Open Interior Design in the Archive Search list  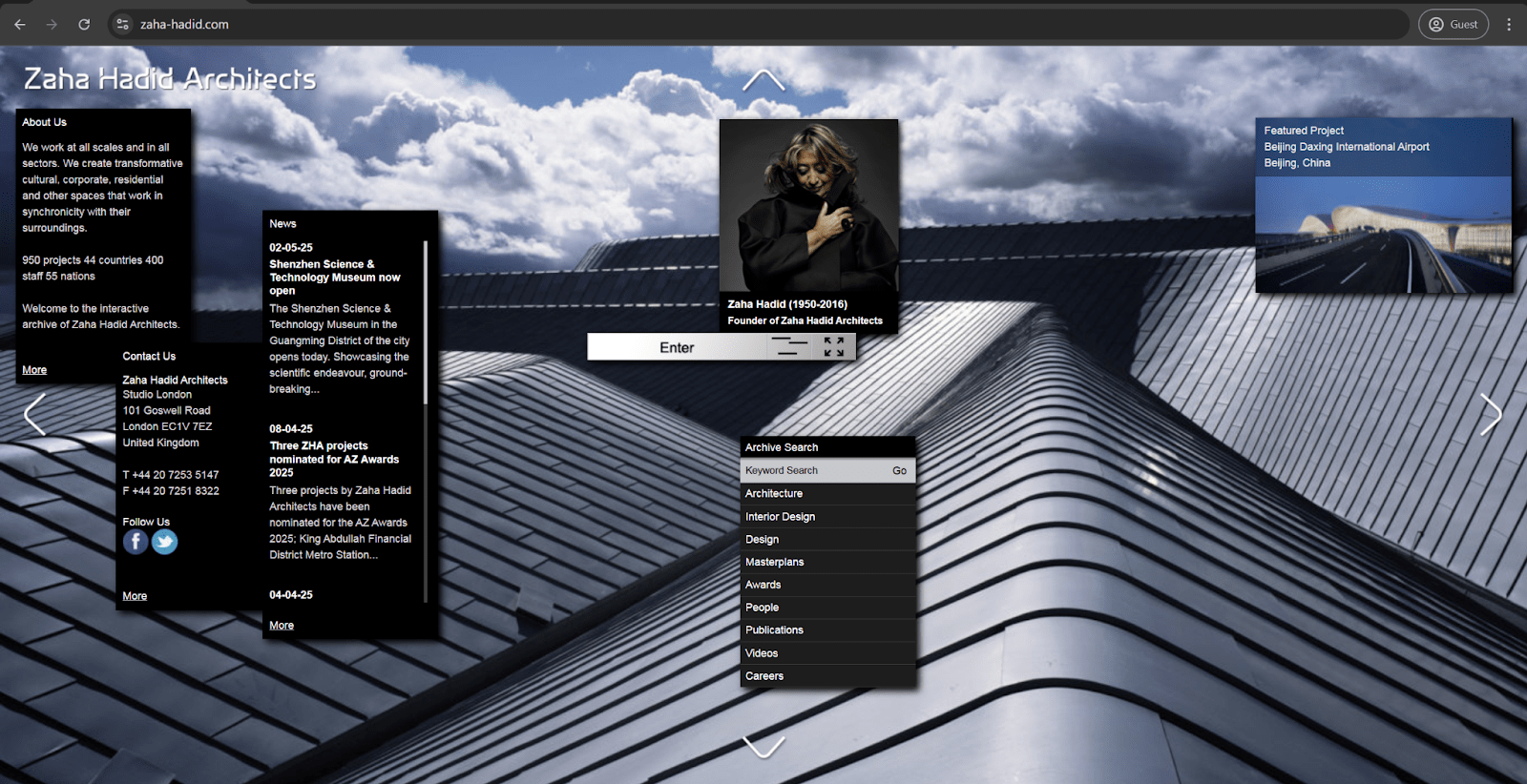click(x=827, y=516)
